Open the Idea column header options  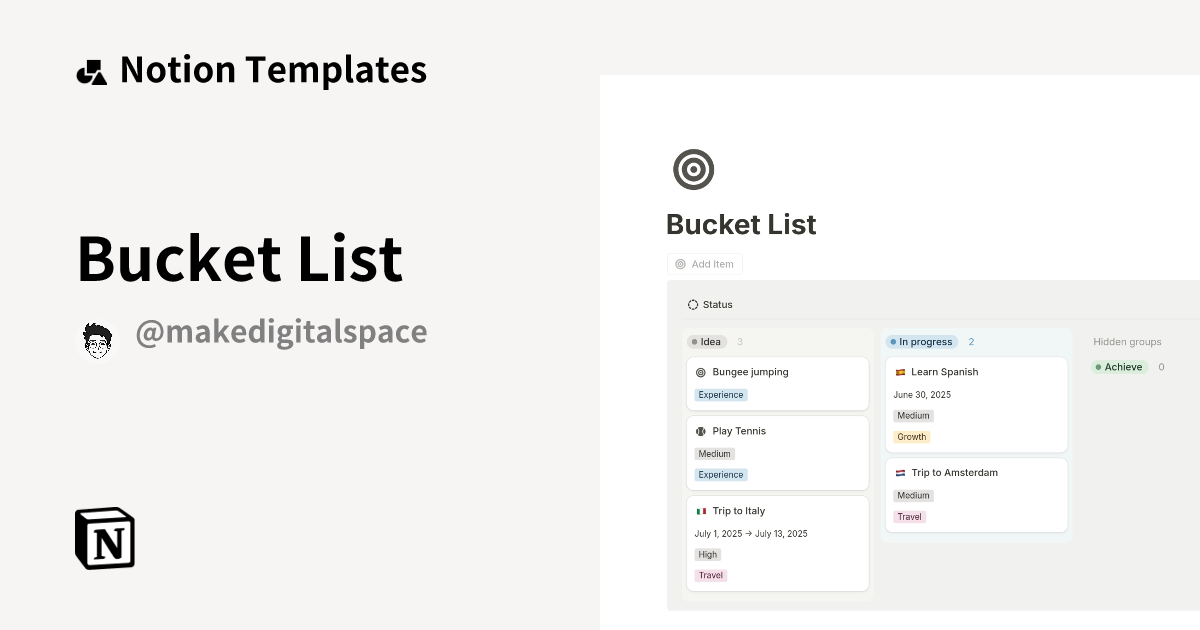pyautogui.click(x=707, y=341)
